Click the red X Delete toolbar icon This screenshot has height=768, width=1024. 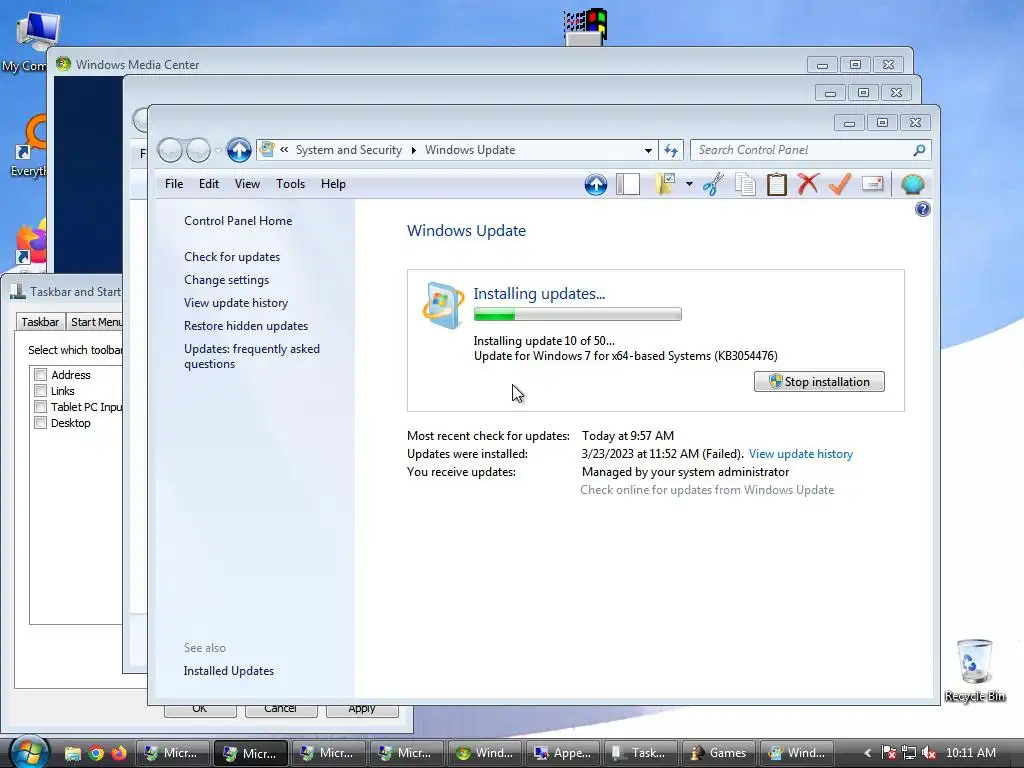[808, 184]
